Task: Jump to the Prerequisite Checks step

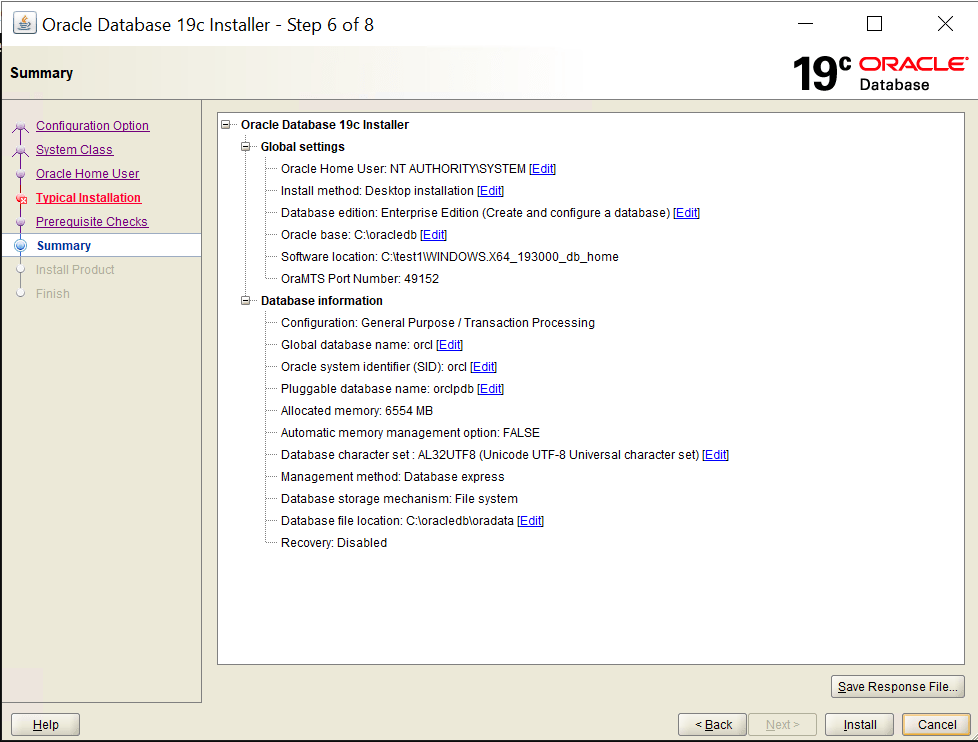Action: (x=92, y=221)
